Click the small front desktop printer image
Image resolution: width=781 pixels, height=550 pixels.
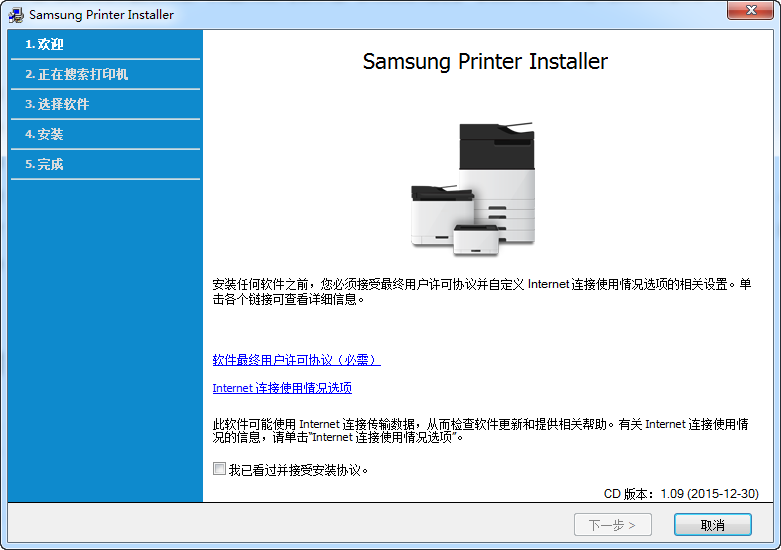[x=476, y=240]
